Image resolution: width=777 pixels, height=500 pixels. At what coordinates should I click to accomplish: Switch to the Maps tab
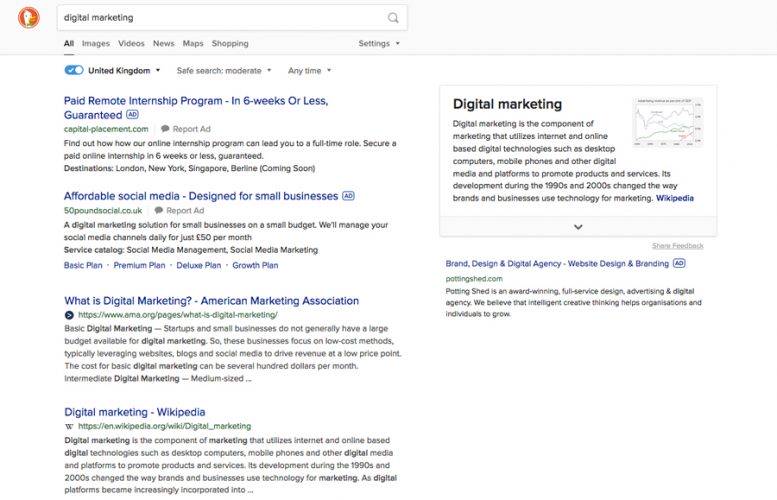click(x=193, y=43)
